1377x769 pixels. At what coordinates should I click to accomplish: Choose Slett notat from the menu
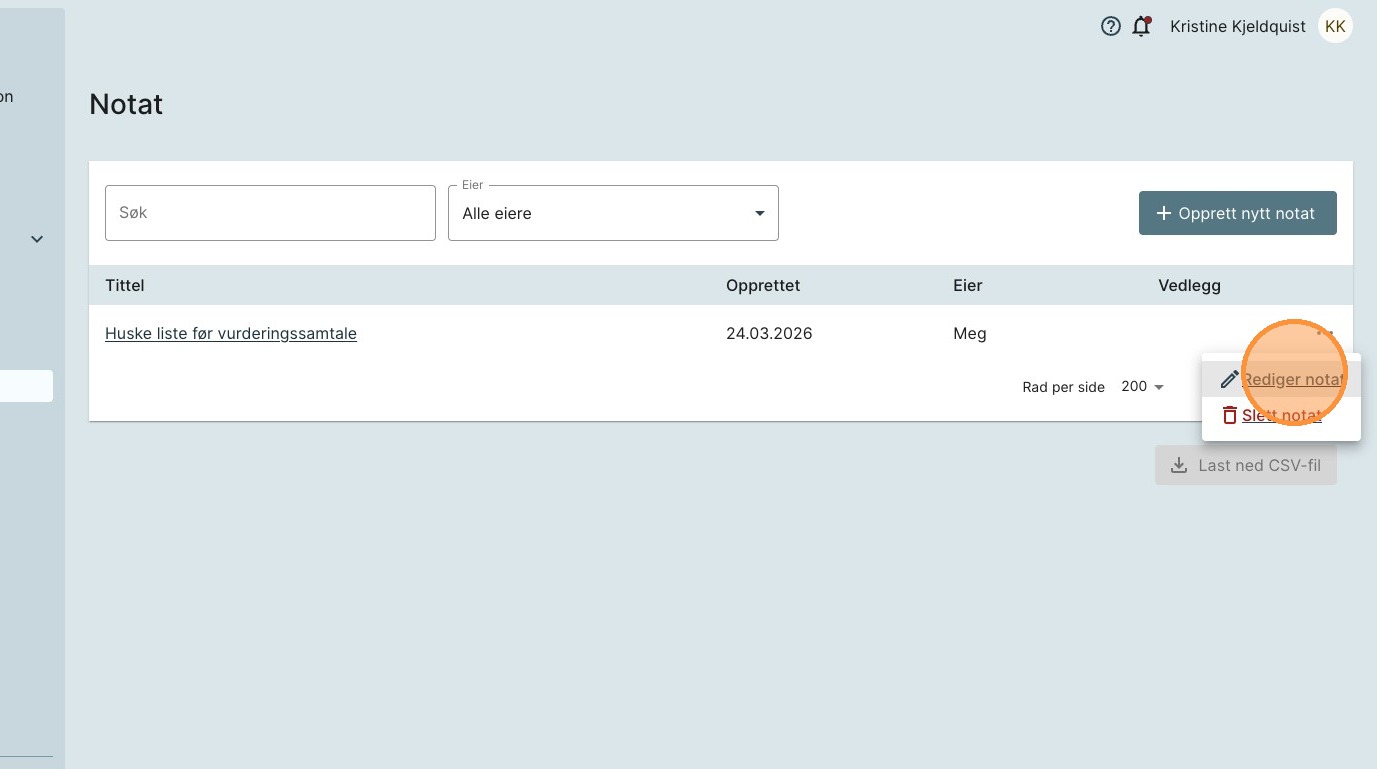(x=1281, y=415)
